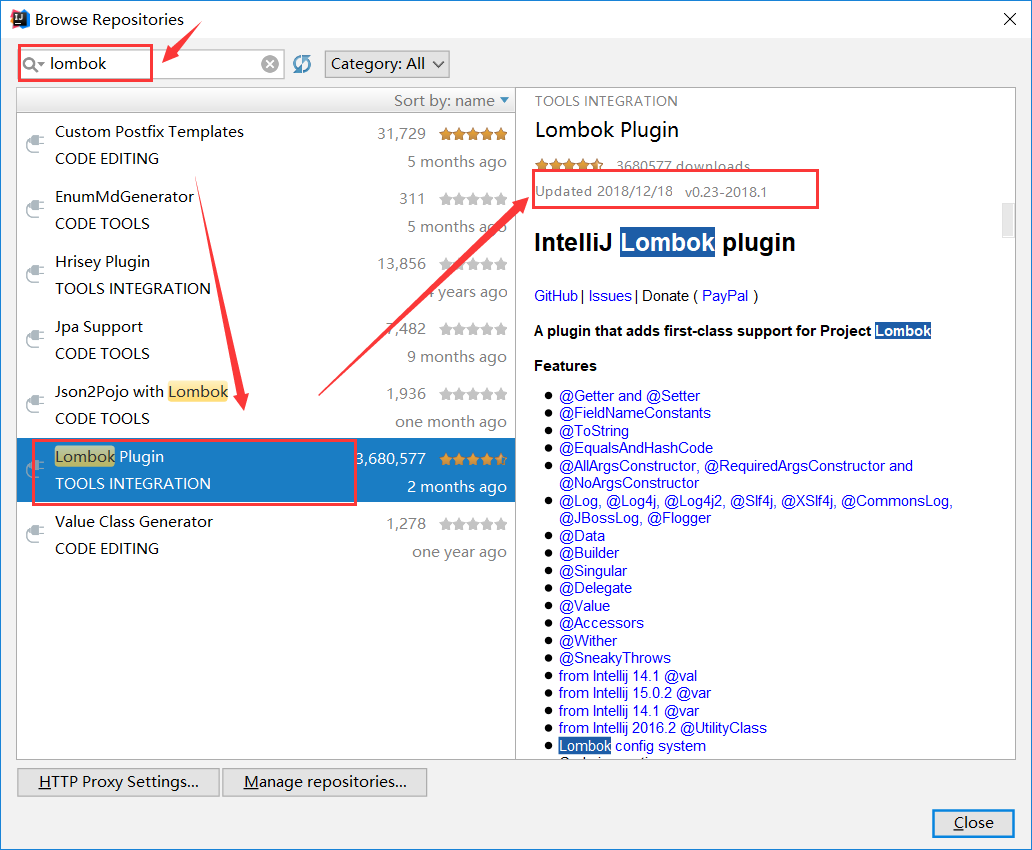The image size is (1032, 850).
Task: Open the @Delegate link
Action: tap(595, 588)
